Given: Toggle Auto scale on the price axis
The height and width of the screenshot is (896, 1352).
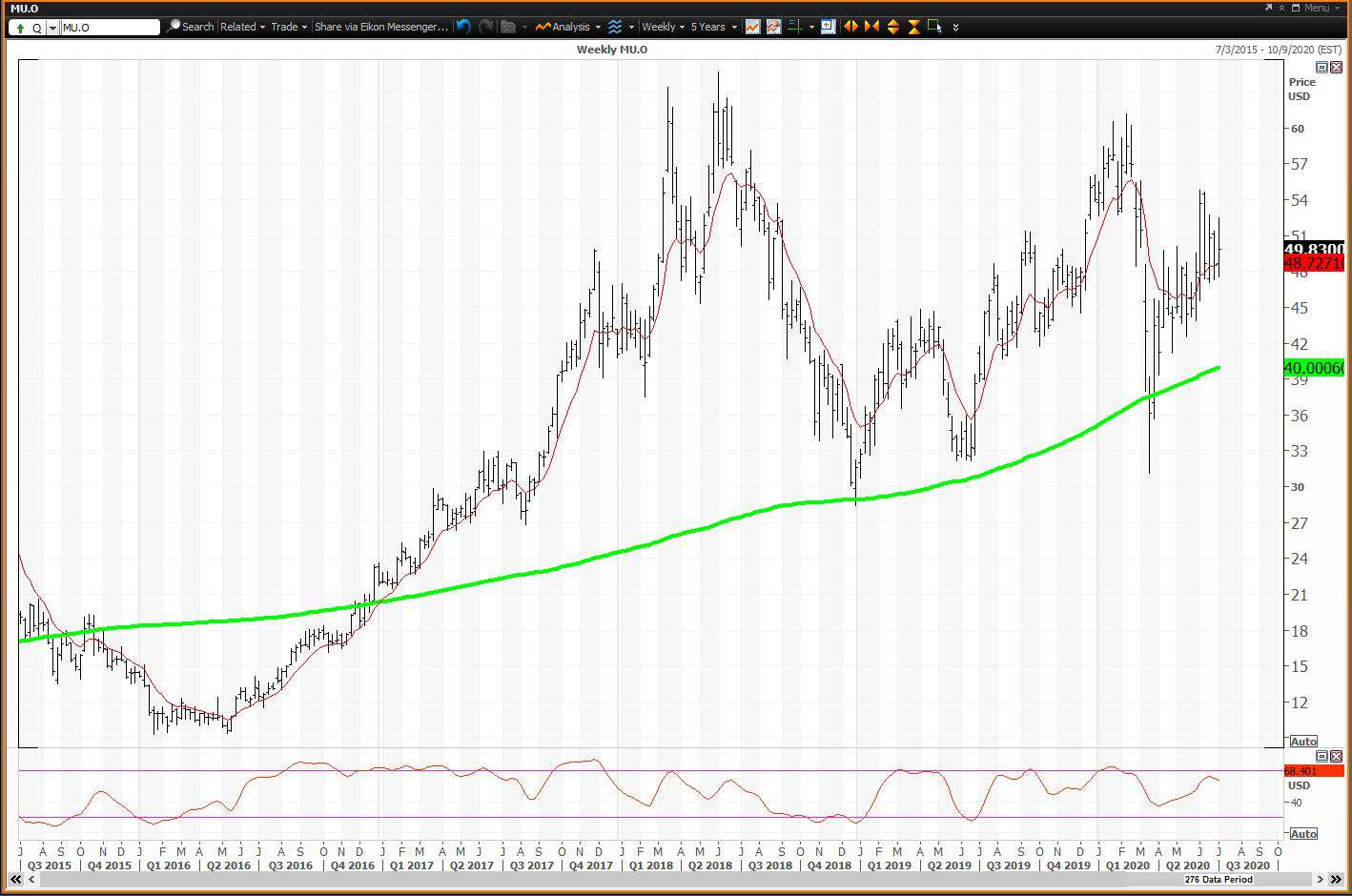Looking at the screenshot, I should click(1302, 741).
